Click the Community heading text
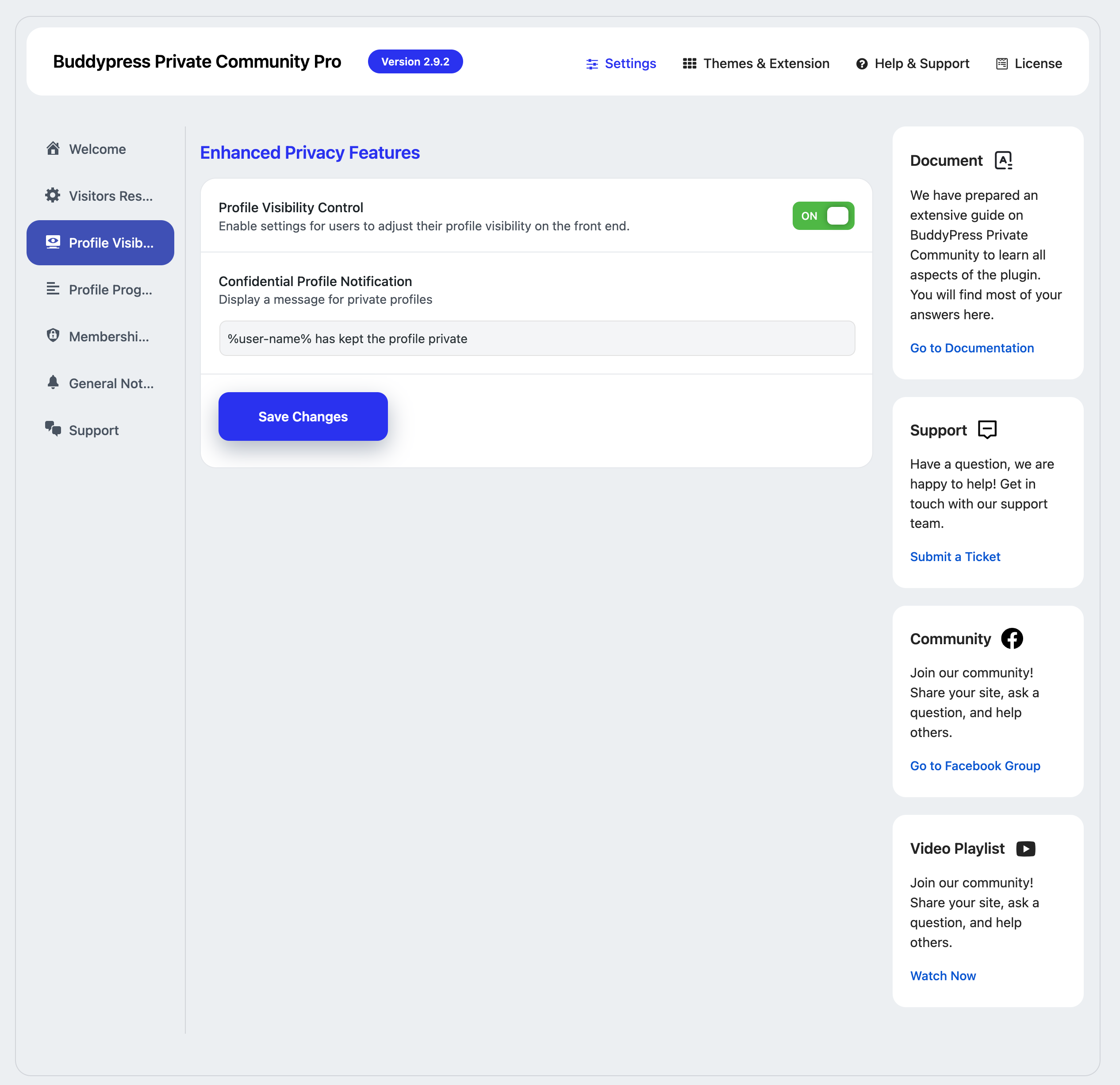1120x1085 pixels. [950, 638]
